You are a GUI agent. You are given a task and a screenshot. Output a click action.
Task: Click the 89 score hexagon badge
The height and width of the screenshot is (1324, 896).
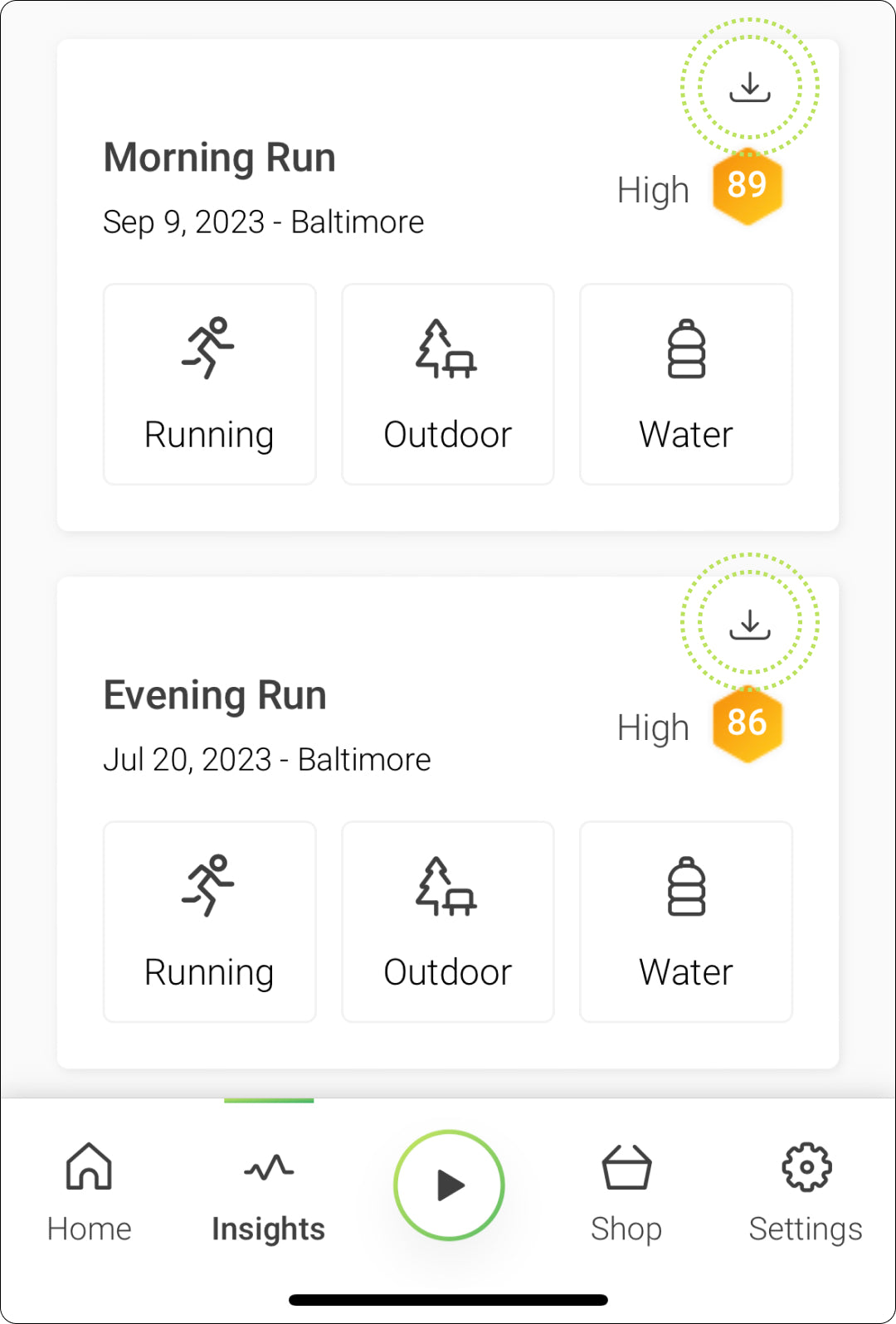(x=747, y=186)
